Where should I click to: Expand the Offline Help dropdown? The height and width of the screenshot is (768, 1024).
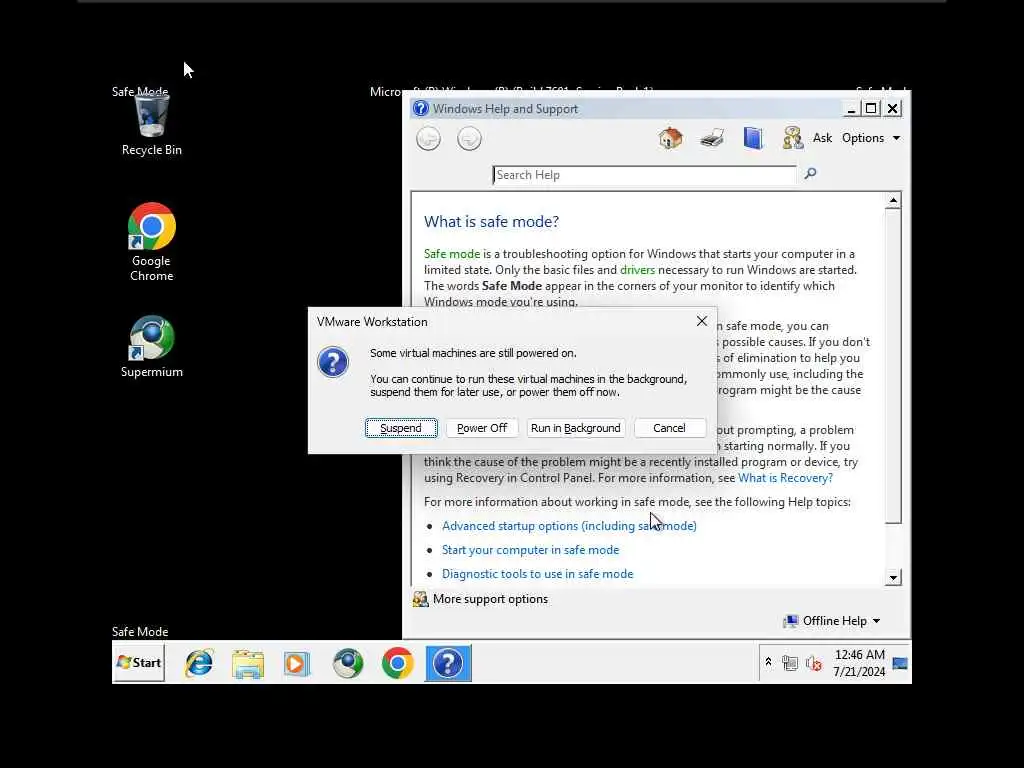[832, 621]
